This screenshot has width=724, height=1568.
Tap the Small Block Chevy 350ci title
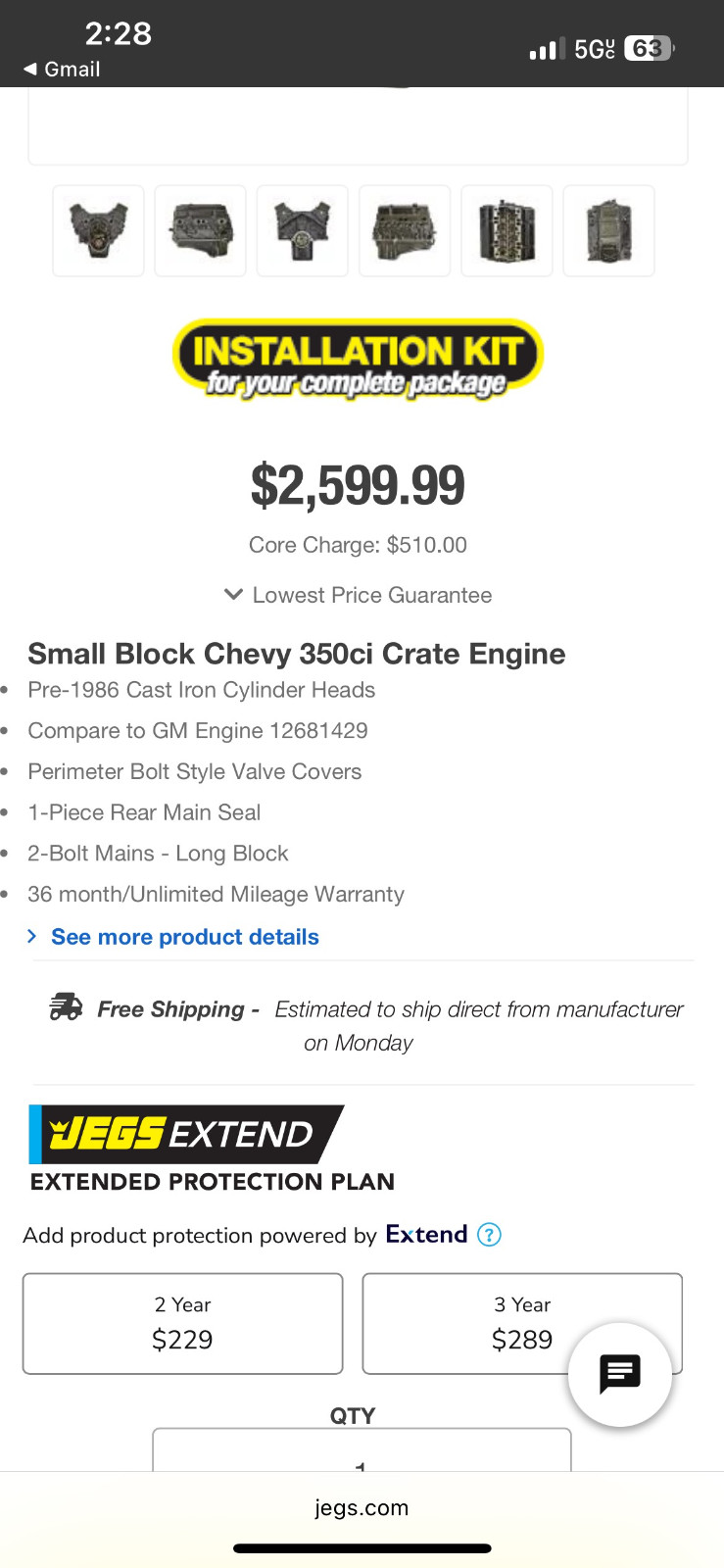click(x=296, y=654)
